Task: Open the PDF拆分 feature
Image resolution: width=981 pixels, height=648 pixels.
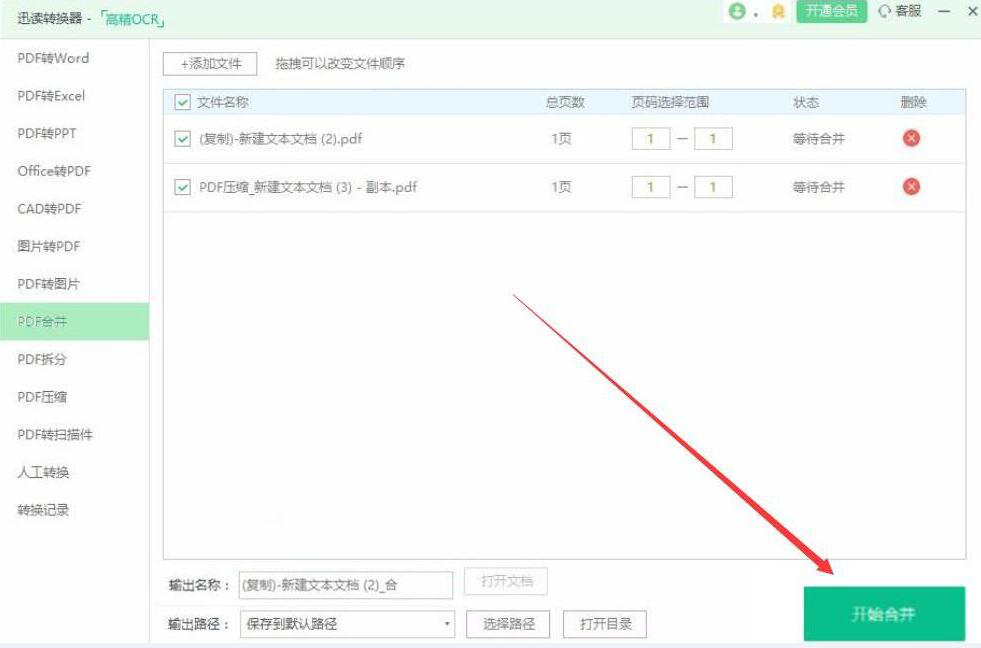Action: [x=43, y=358]
